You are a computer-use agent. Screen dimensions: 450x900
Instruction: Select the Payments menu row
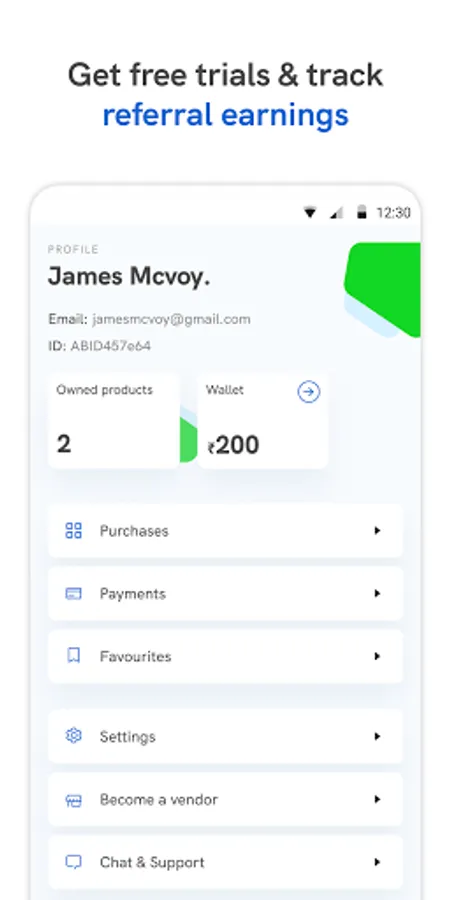point(225,593)
